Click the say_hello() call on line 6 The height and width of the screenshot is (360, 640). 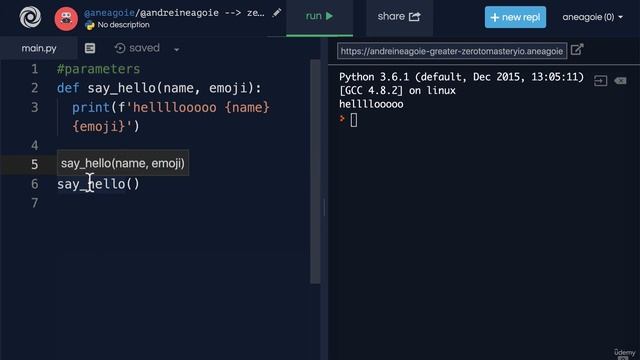pyautogui.click(x=98, y=184)
